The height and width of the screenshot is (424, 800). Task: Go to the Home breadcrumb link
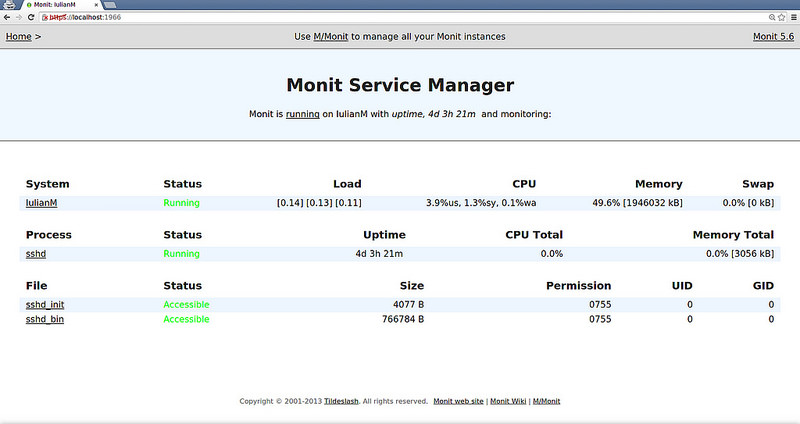18,37
